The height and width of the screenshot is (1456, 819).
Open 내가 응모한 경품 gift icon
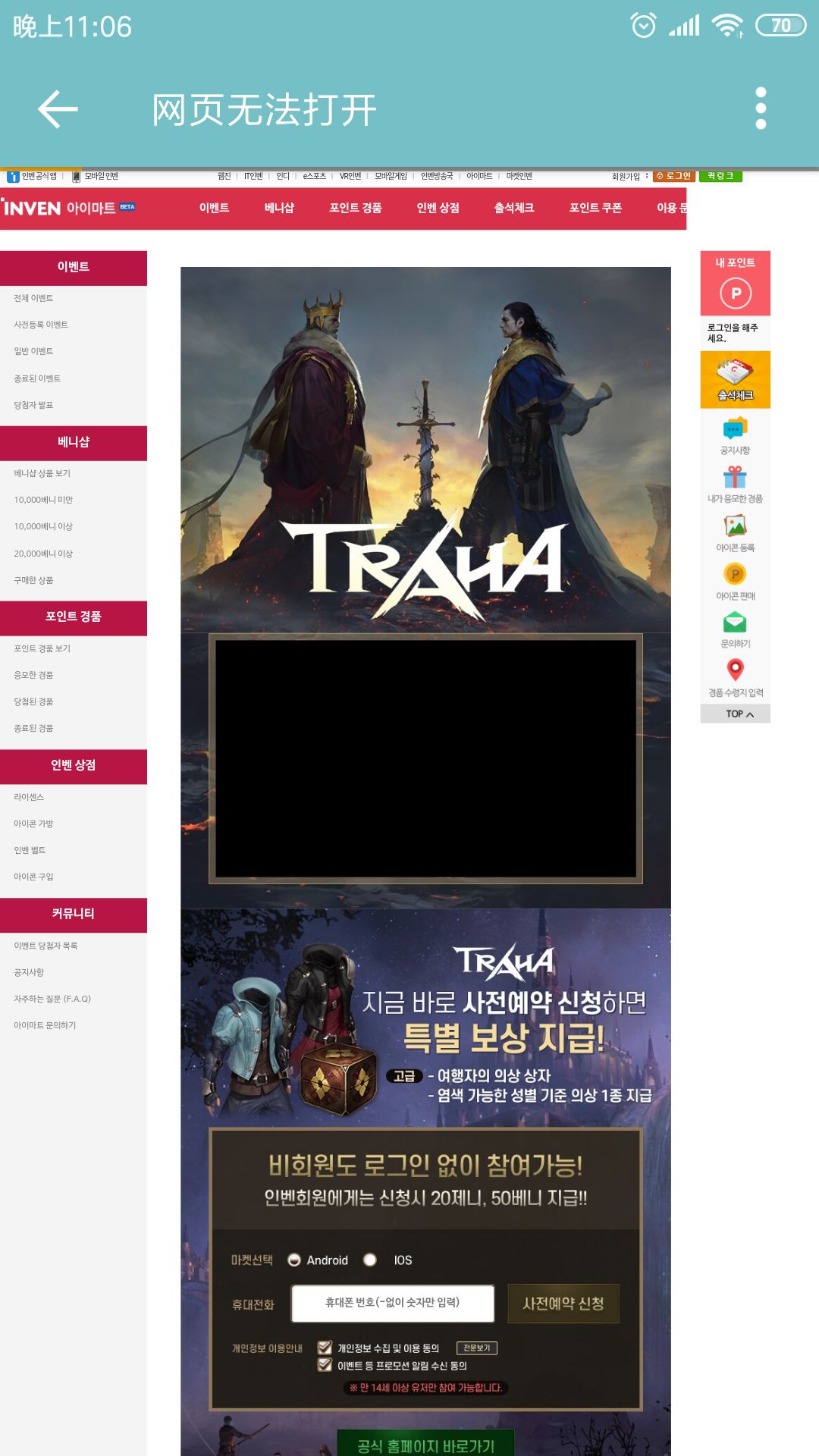pyautogui.click(x=735, y=477)
